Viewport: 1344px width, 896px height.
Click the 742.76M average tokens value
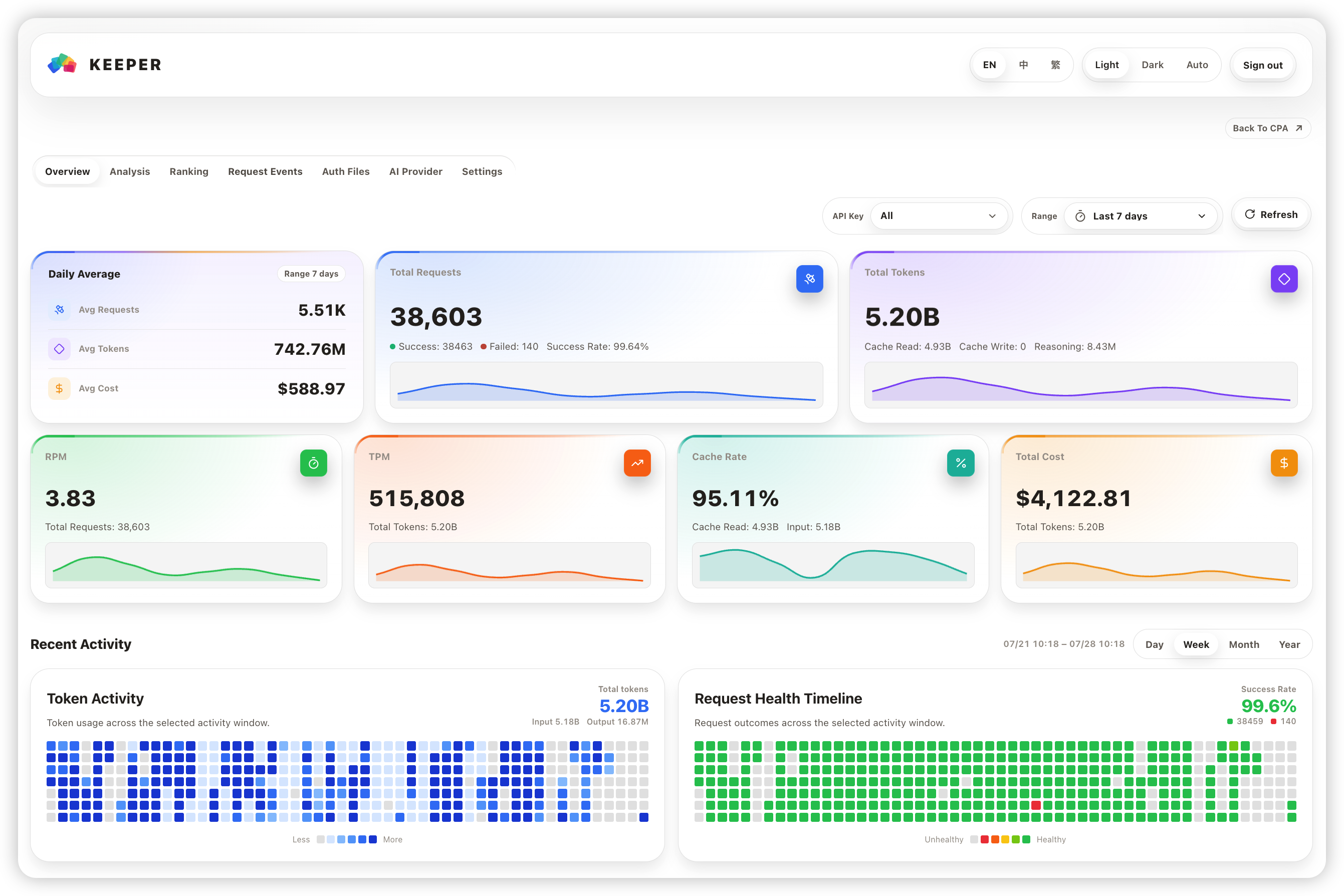tap(310, 349)
